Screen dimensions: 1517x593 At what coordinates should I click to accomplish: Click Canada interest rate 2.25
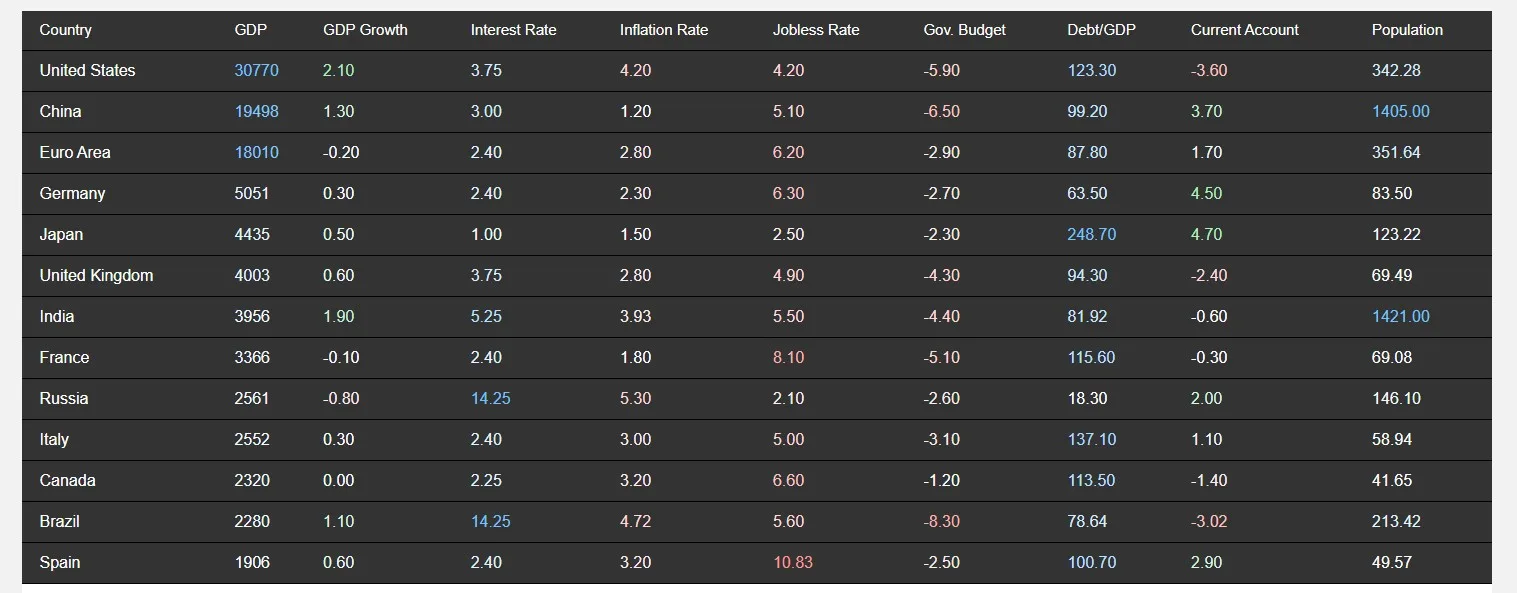(x=486, y=480)
